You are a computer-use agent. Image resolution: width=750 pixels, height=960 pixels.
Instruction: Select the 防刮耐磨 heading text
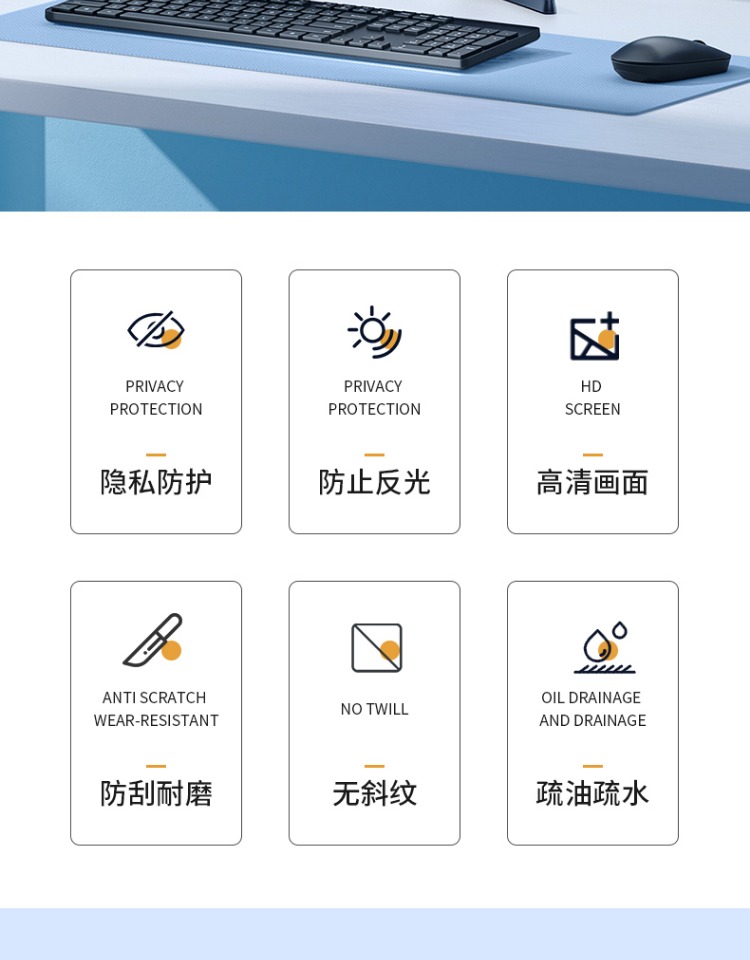[156, 793]
